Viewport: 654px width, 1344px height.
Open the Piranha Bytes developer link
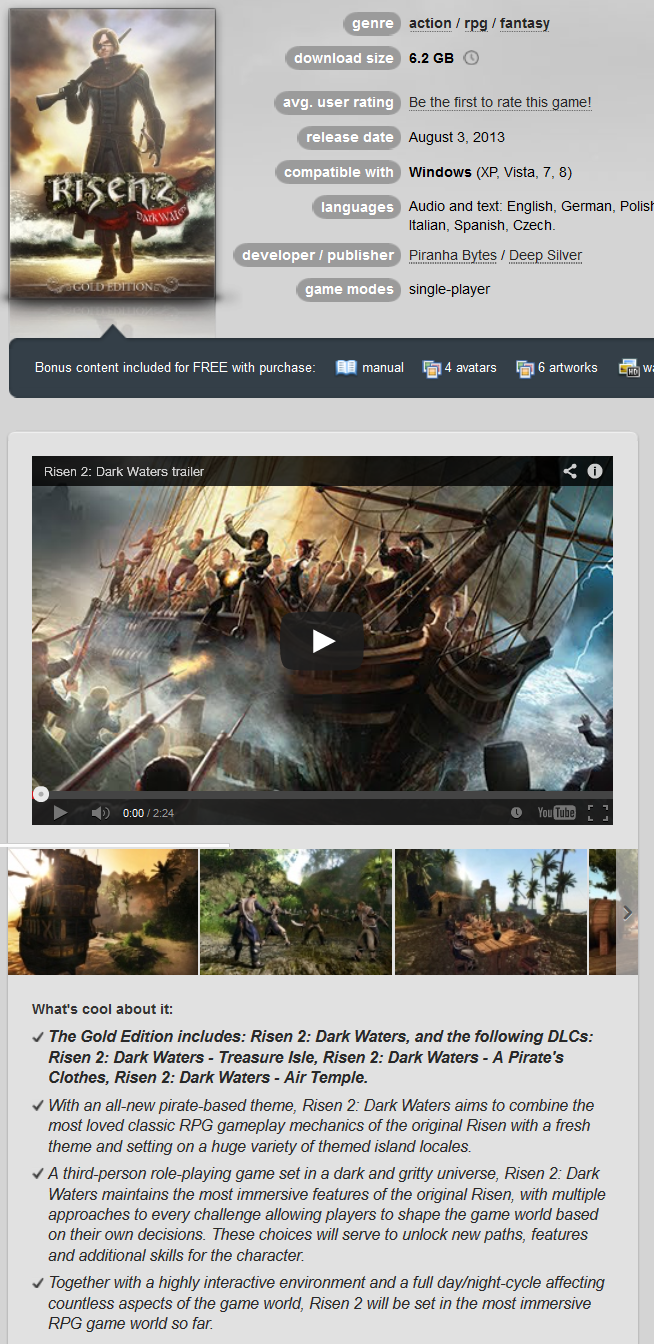click(x=453, y=255)
